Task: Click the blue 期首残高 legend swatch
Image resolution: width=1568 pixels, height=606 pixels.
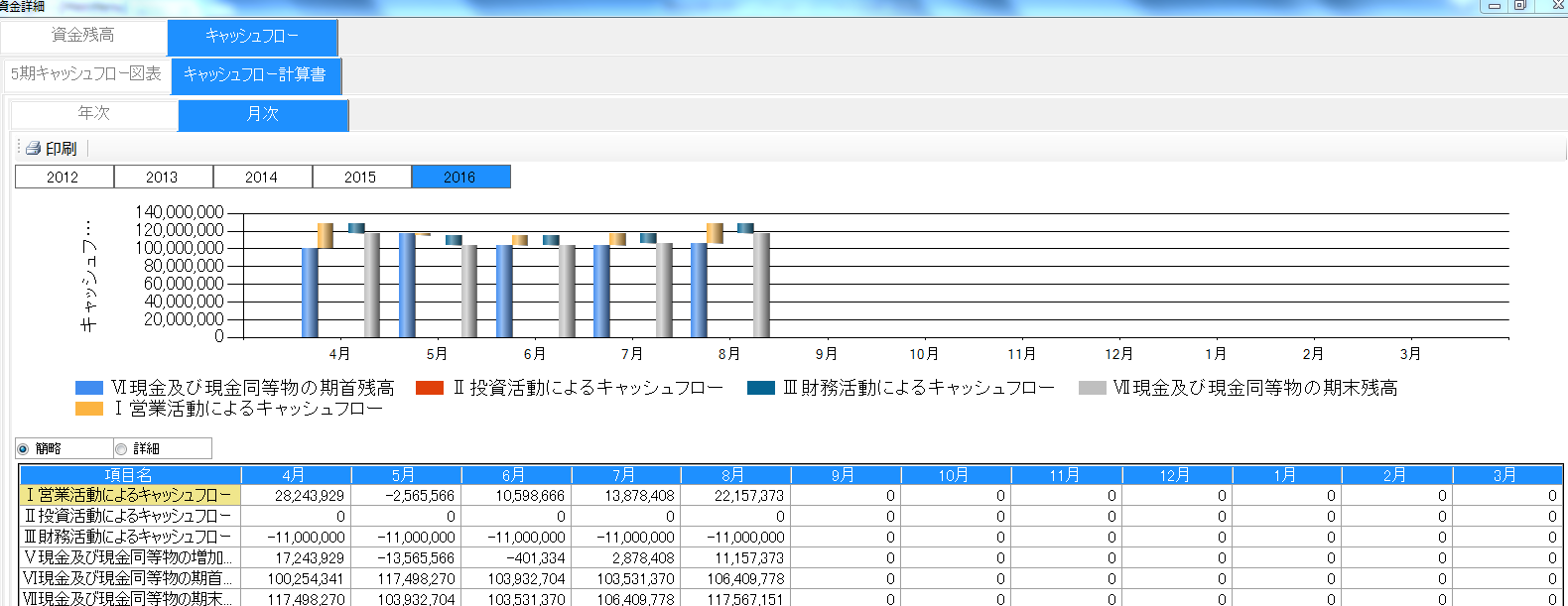Action: pyautogui.click(x=89, y=388)
